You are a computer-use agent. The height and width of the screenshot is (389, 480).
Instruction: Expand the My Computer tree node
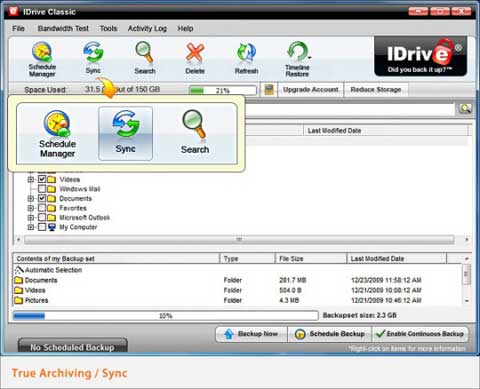(31, 227)
